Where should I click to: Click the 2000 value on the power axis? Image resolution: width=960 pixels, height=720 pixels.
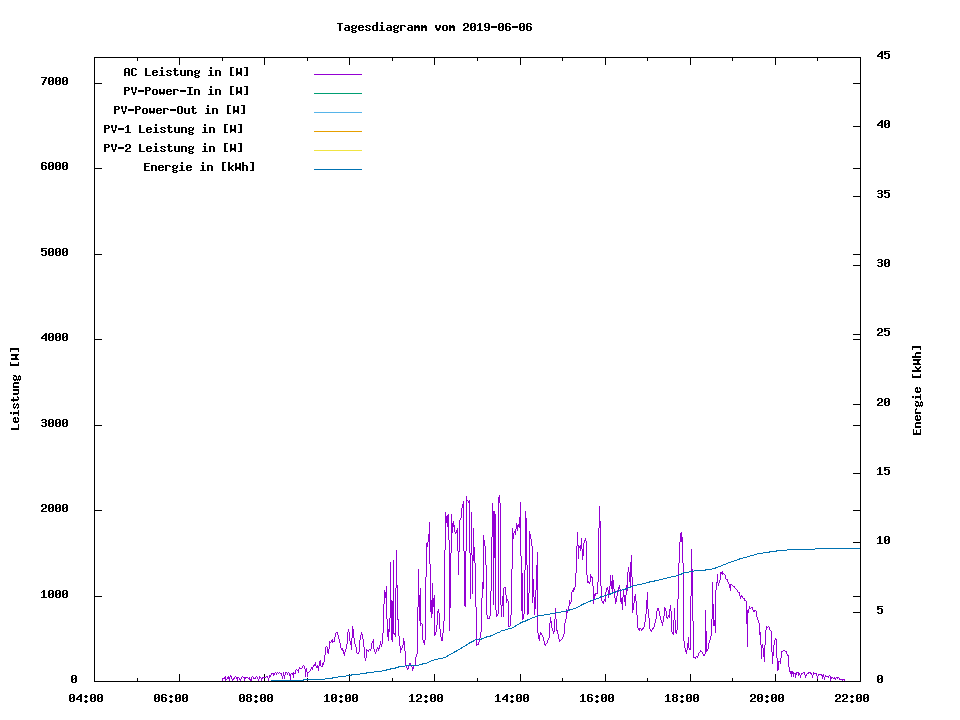(x=54, y=509)
